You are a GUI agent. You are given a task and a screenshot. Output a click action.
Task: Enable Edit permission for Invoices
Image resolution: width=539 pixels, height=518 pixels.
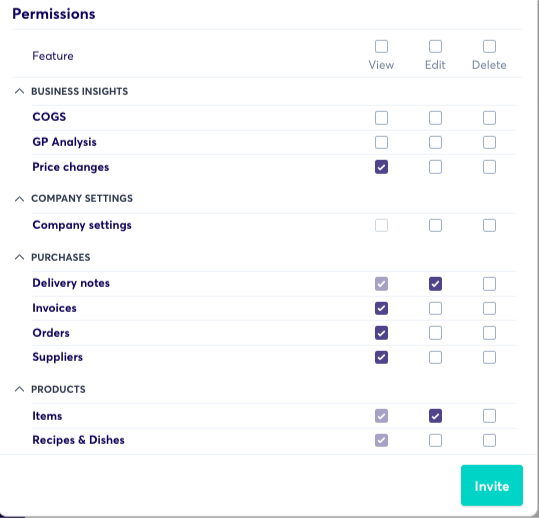point(435,308)
